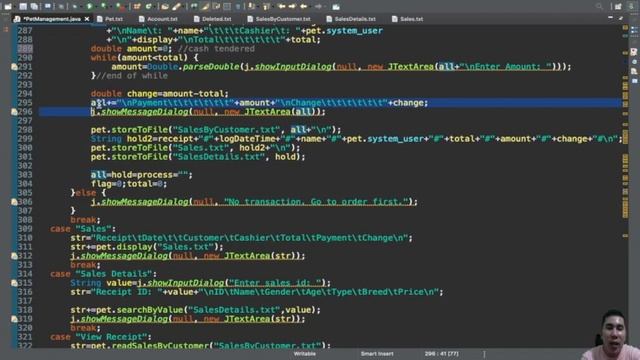Click the 'break;' statement on line 308
640x360 pixels.
click(x=85, y=220)
